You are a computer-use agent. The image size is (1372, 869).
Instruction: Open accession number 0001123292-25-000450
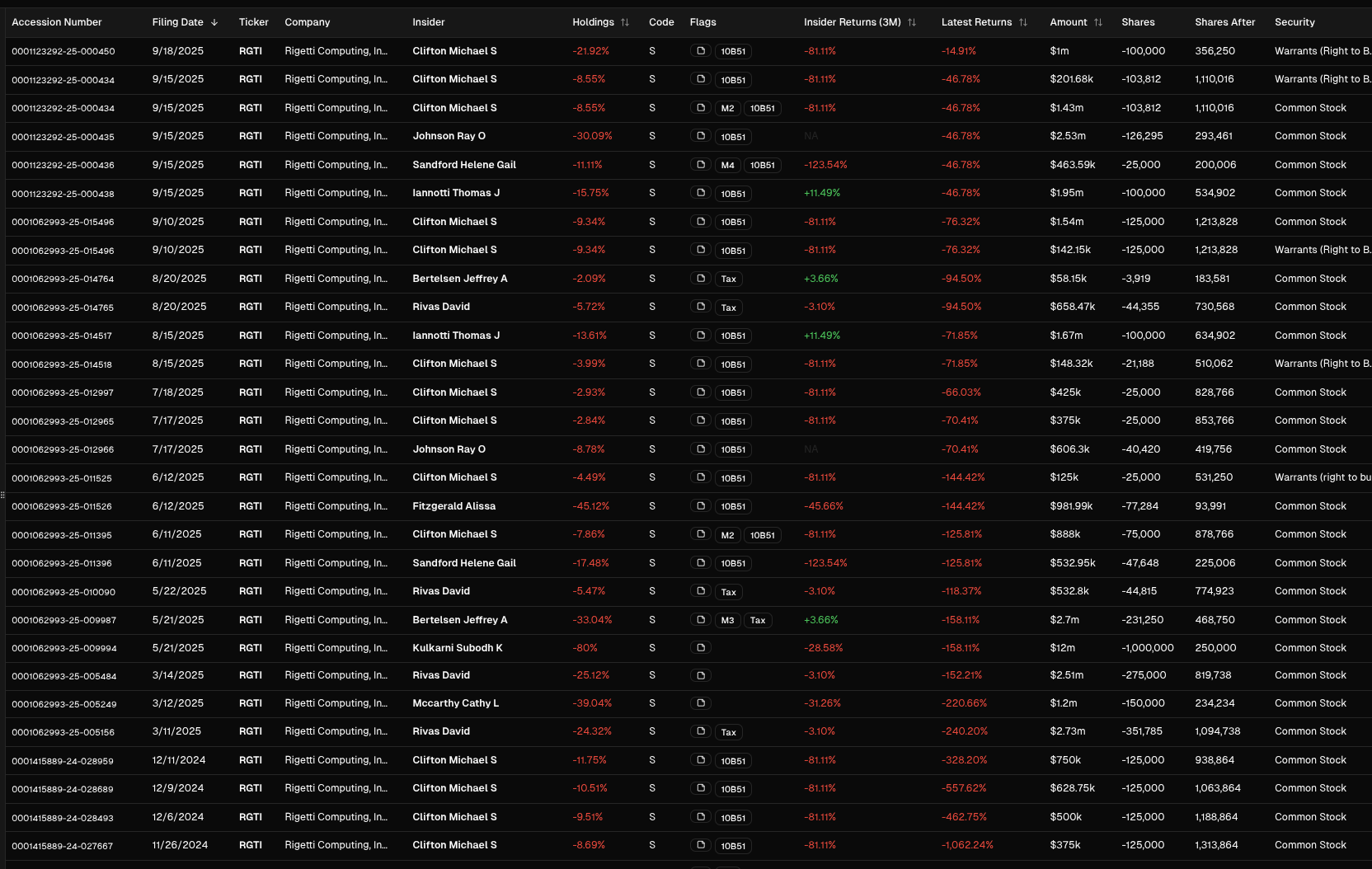pyautogui.click(x=63, y=51)
